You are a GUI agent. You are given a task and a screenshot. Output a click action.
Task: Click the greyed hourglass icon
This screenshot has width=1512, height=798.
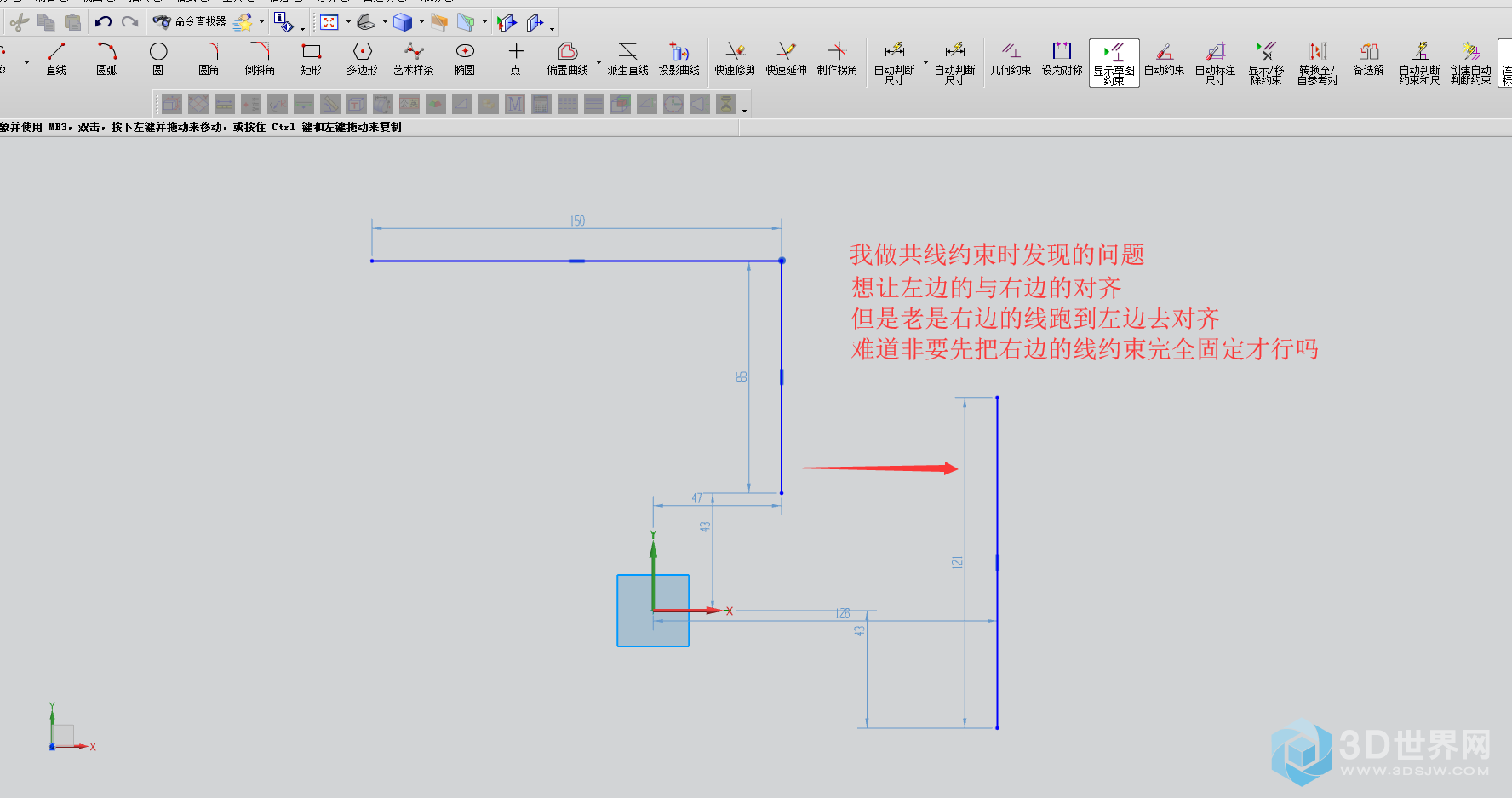(x=726, y=104)
